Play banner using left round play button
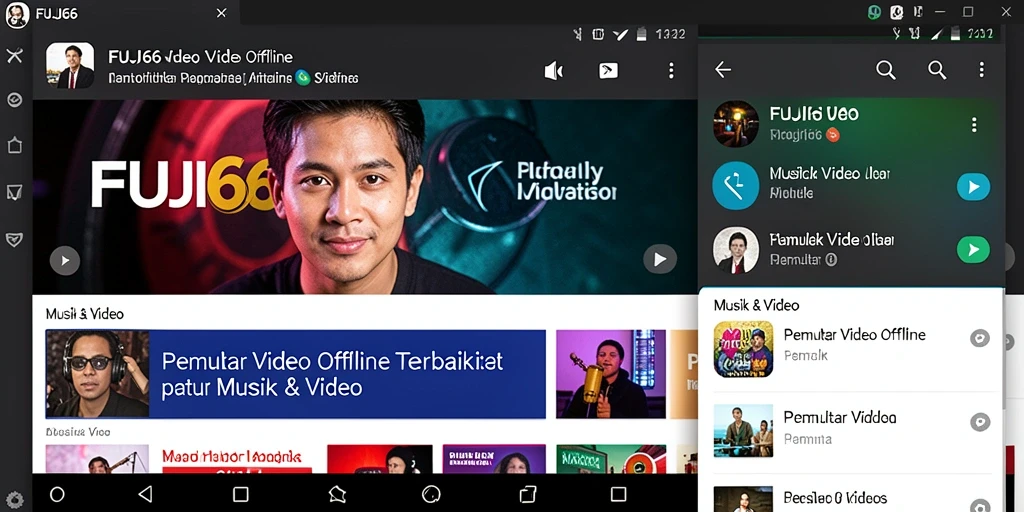Screen dimensions: 1024x512 65,261
